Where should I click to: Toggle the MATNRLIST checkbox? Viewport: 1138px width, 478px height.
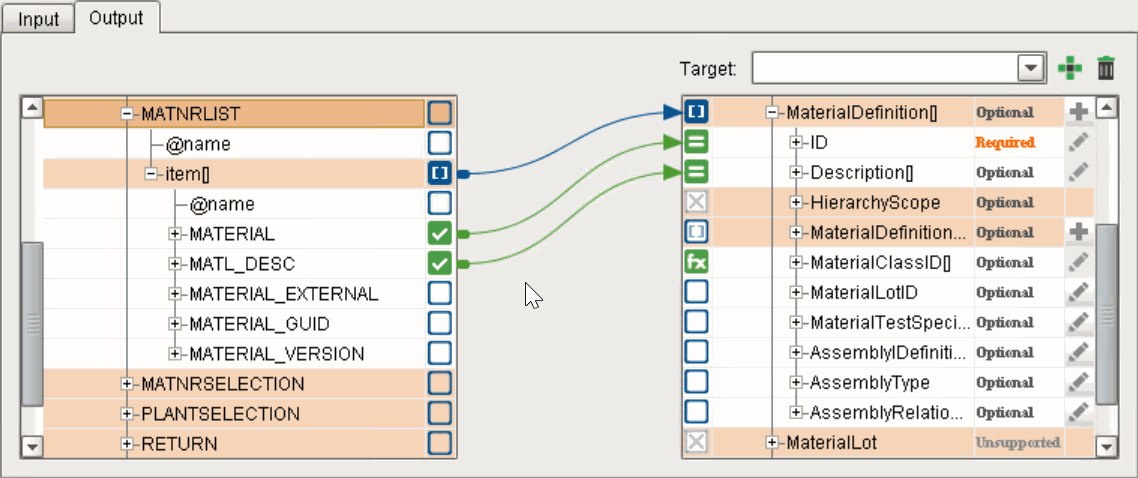point(440,113)
